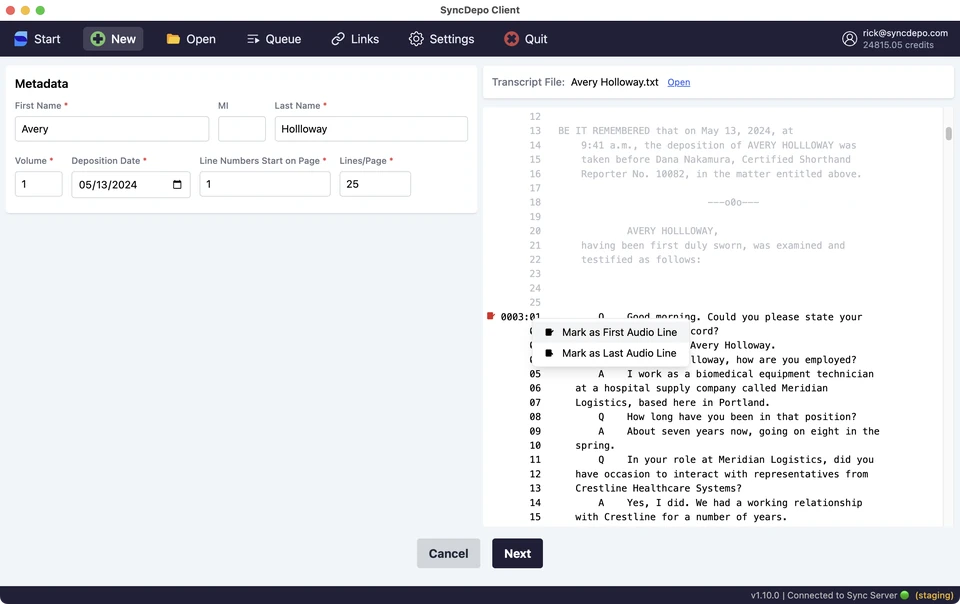Focus the empty MI field
Viewport: 960px width, 604px height.
(x=242, y=129)
